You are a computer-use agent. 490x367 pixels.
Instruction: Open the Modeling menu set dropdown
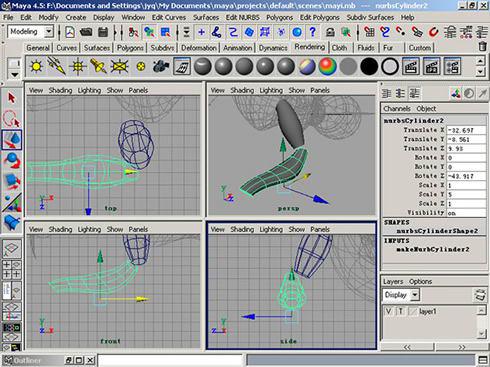pos(49,32)
